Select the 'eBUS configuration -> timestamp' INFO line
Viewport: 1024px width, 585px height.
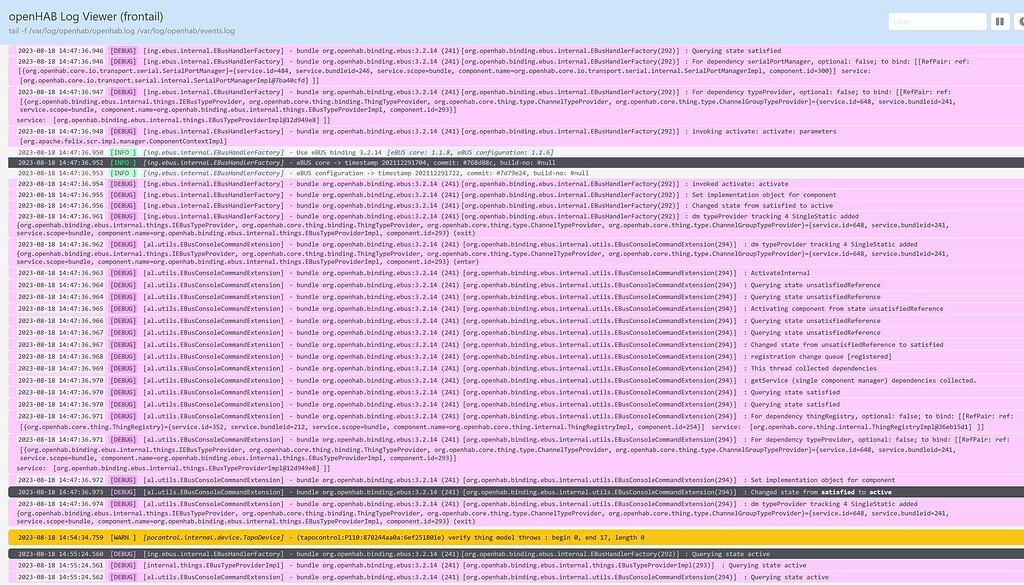(x=400, y=173)
